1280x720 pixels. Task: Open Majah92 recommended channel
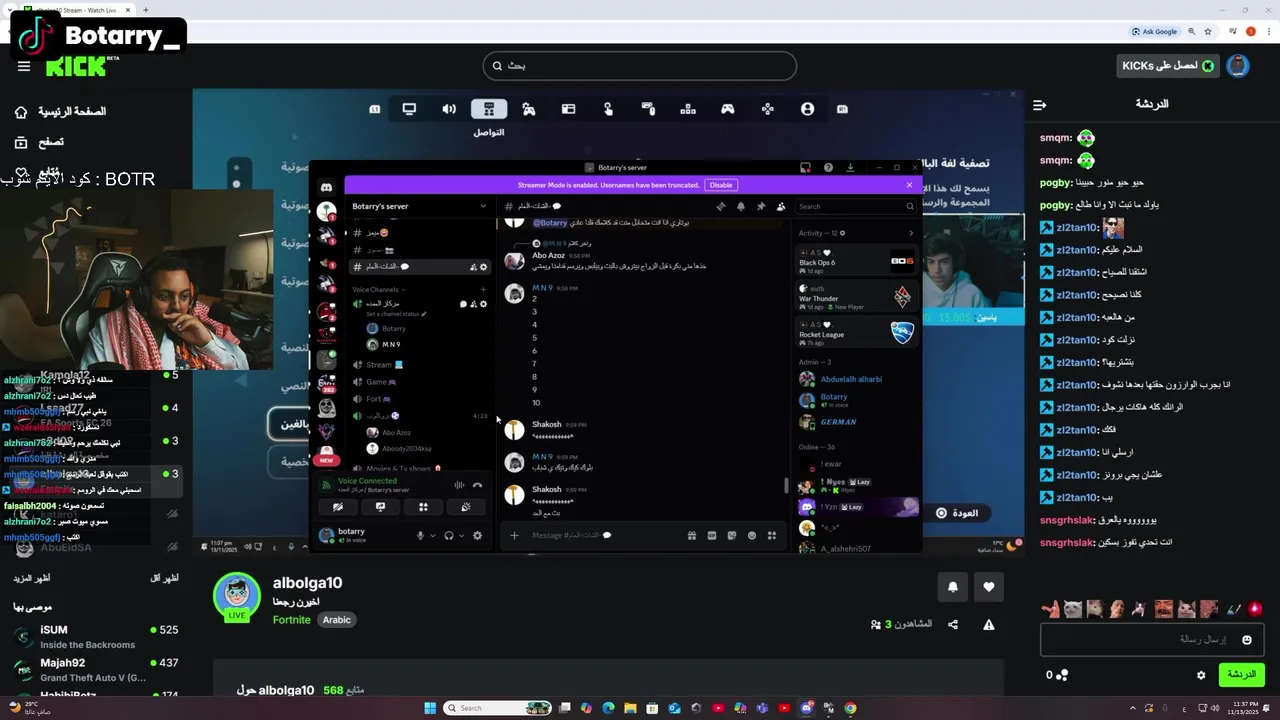(95, 669)
